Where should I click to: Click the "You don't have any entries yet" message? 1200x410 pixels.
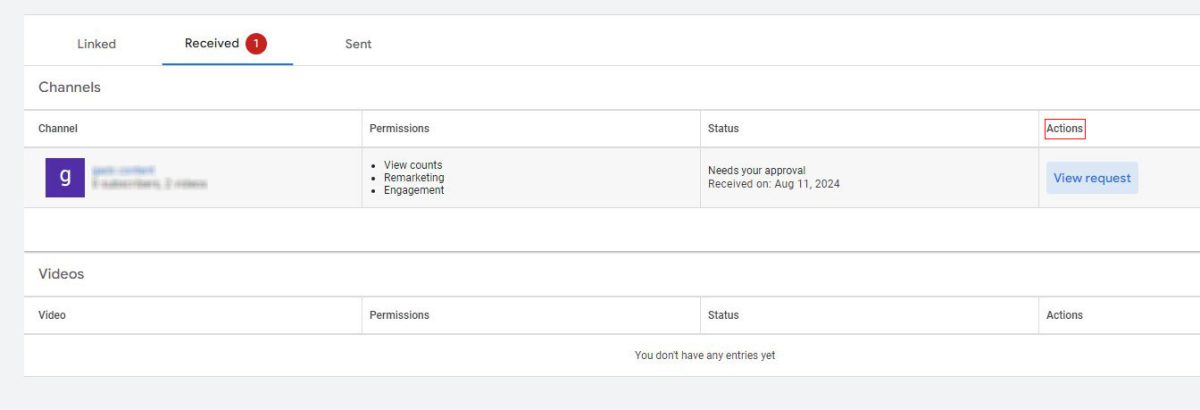704,355
